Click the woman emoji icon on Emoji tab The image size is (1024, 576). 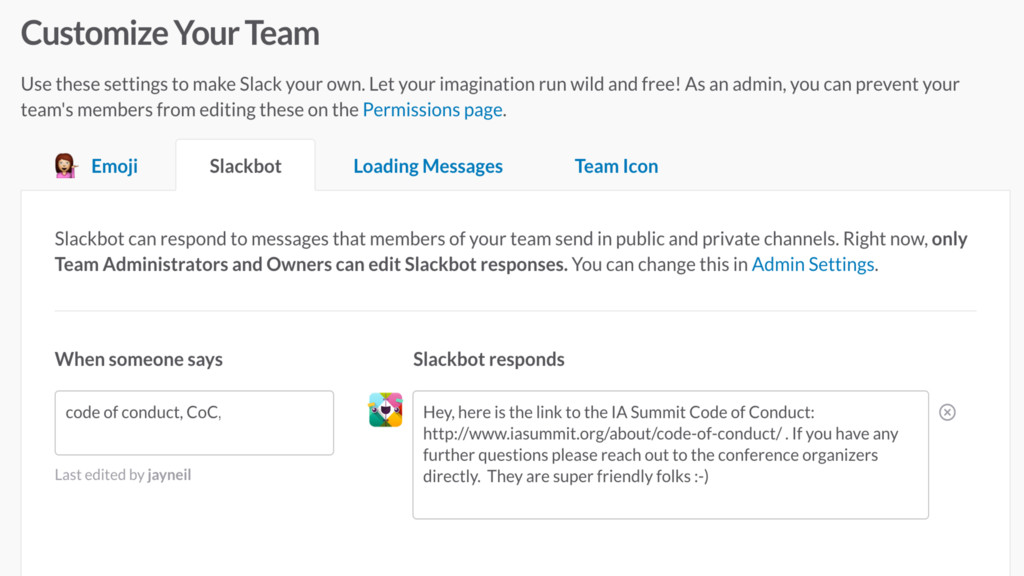(x=66, y=166)
